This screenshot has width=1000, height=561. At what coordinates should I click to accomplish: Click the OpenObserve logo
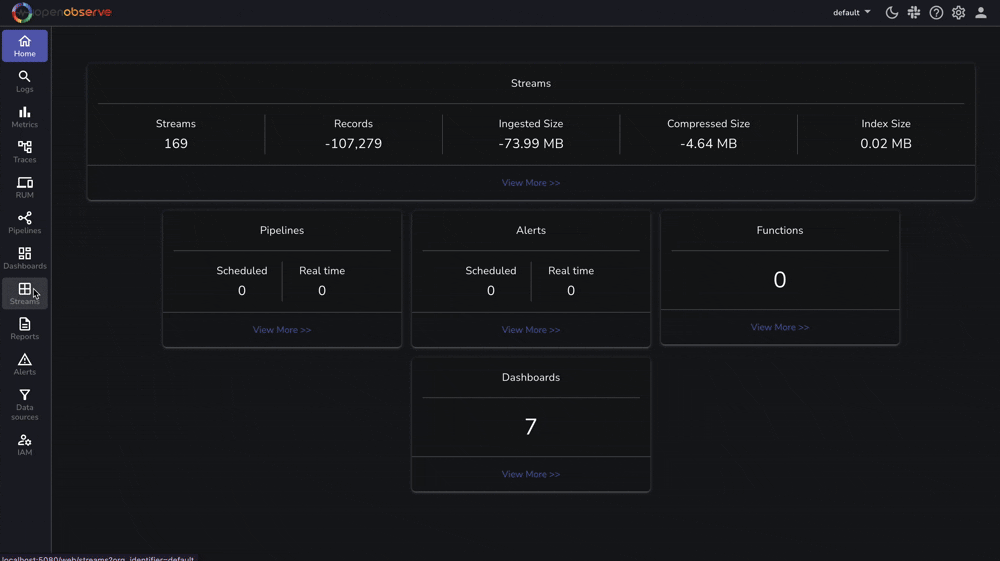62,13
